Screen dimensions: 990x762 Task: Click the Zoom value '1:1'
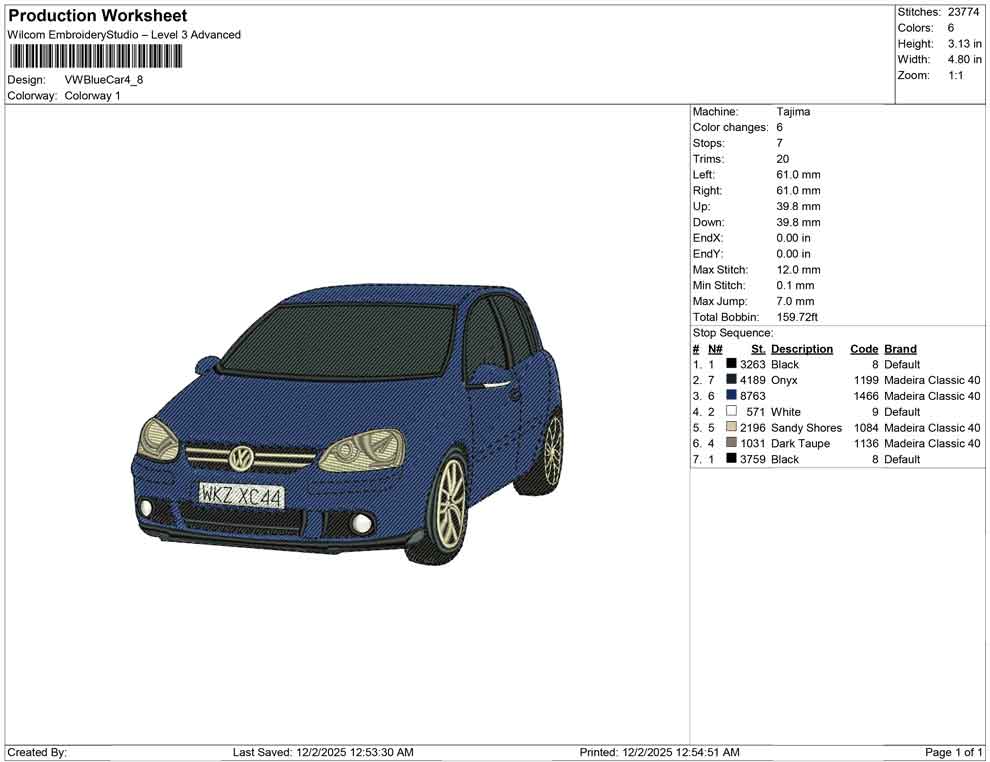pyautogui.click(x=956, y=75)
